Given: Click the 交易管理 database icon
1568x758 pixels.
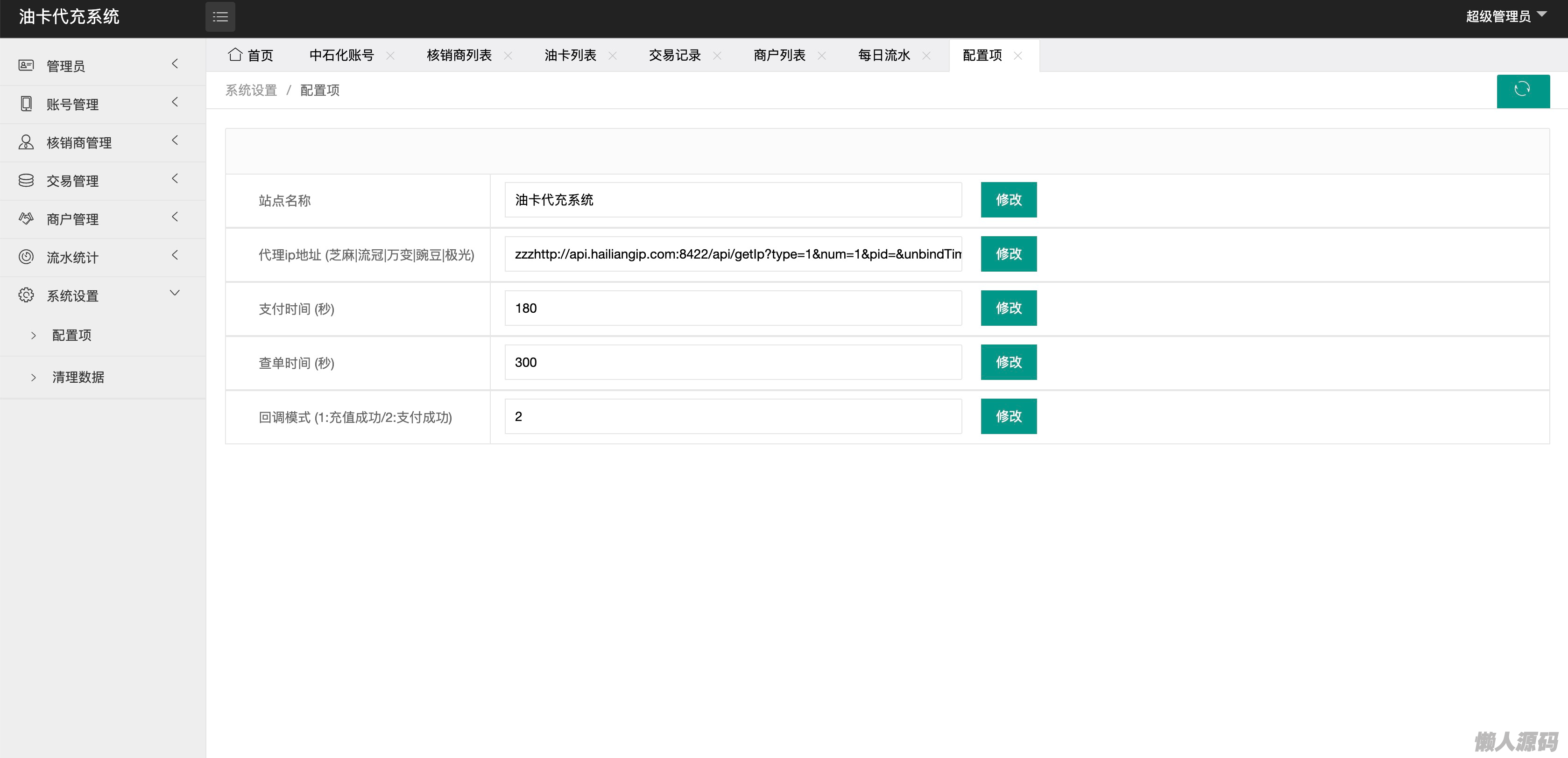Looking at the screenshot, I should (26, 180).
